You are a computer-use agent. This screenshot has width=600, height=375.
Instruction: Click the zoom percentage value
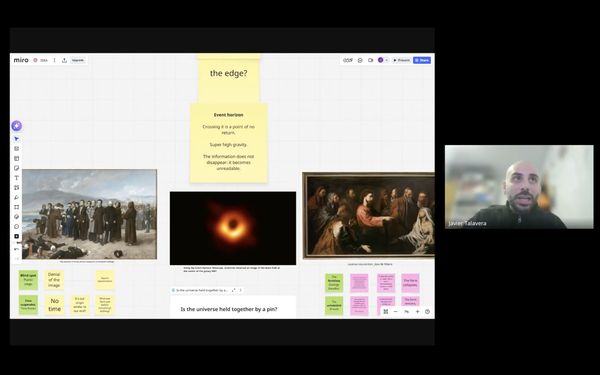(x=406, y=311)
